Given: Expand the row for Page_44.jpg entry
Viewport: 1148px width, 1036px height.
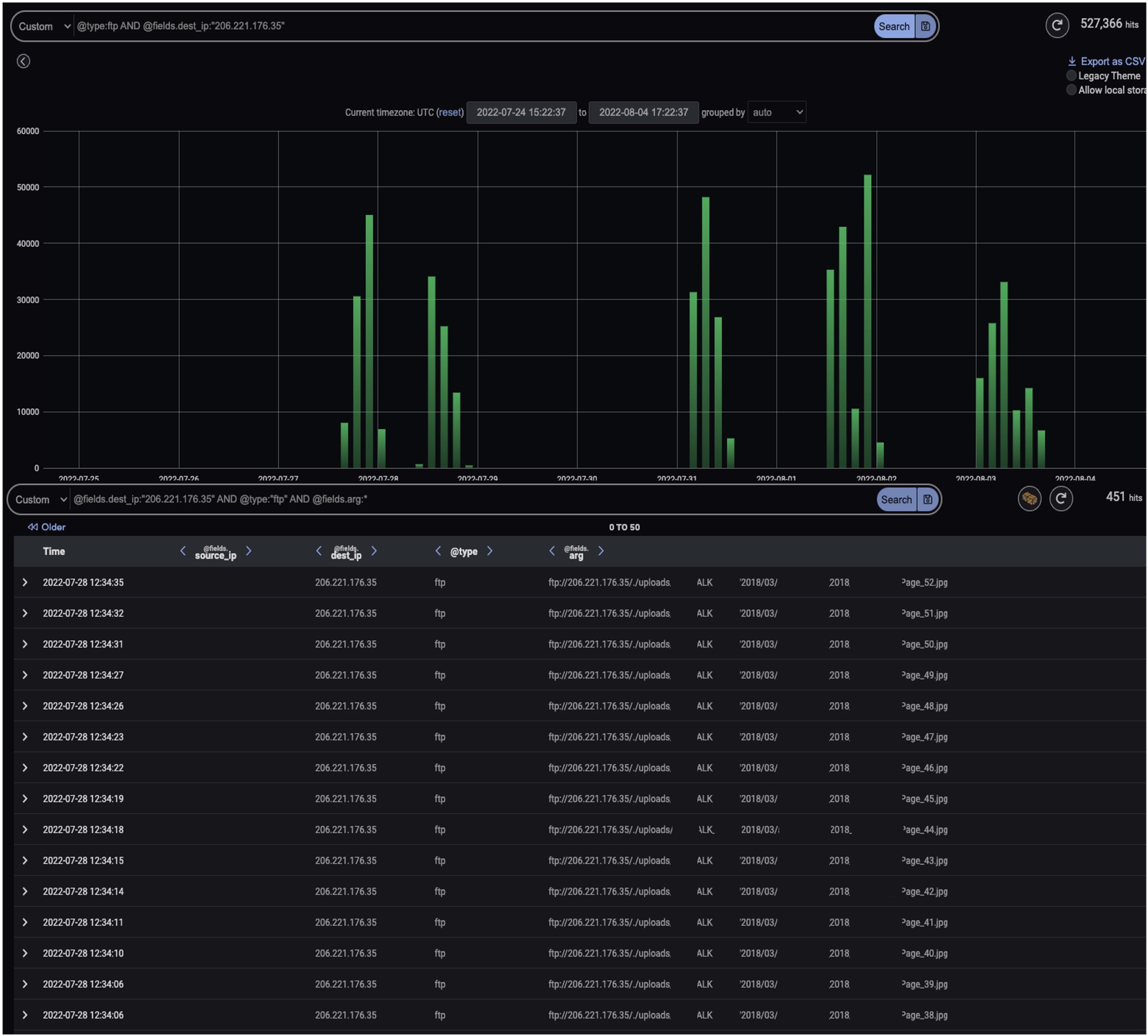Looking at the screenshot, I should [25, 829].
